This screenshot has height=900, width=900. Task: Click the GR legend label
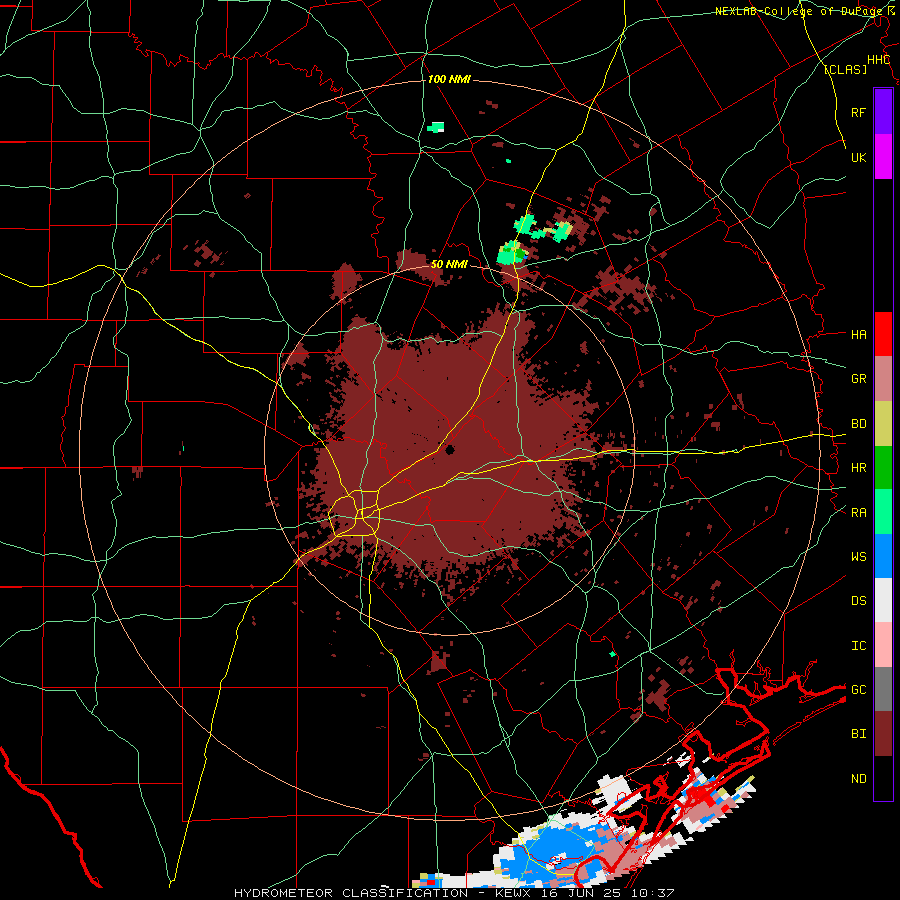pos(858,379)
